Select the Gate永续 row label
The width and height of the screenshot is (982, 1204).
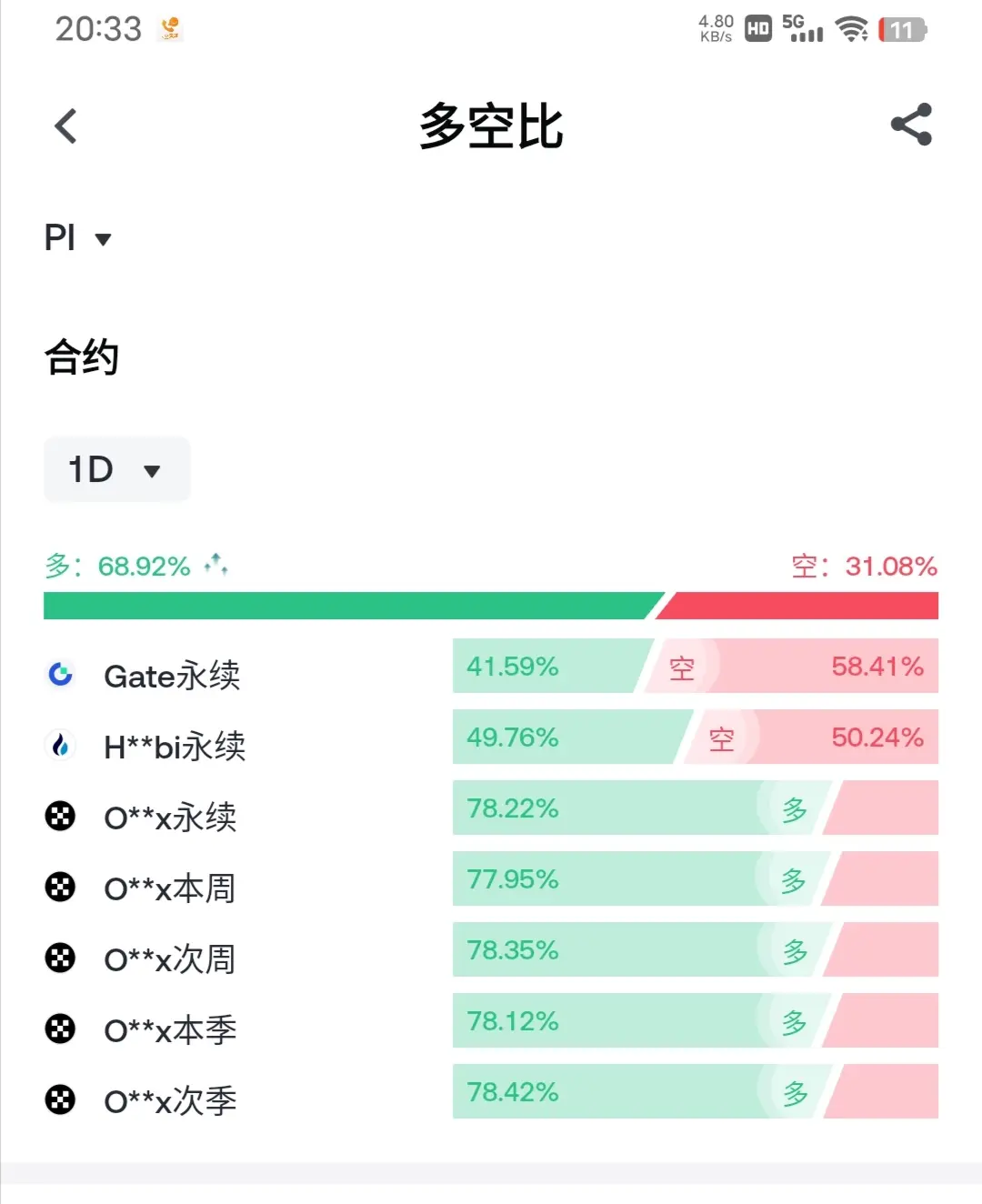[172, 676]
